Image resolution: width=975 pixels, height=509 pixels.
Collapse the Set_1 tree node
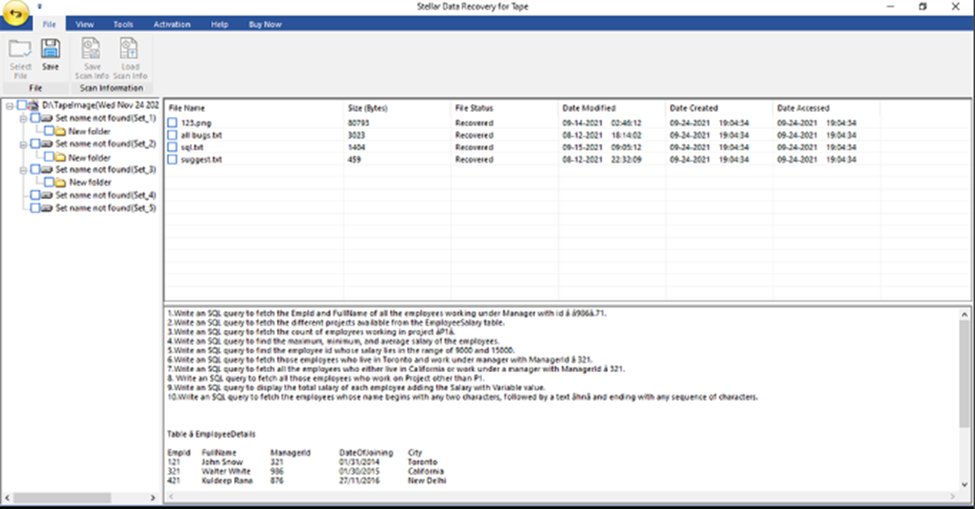pos(22,118)
